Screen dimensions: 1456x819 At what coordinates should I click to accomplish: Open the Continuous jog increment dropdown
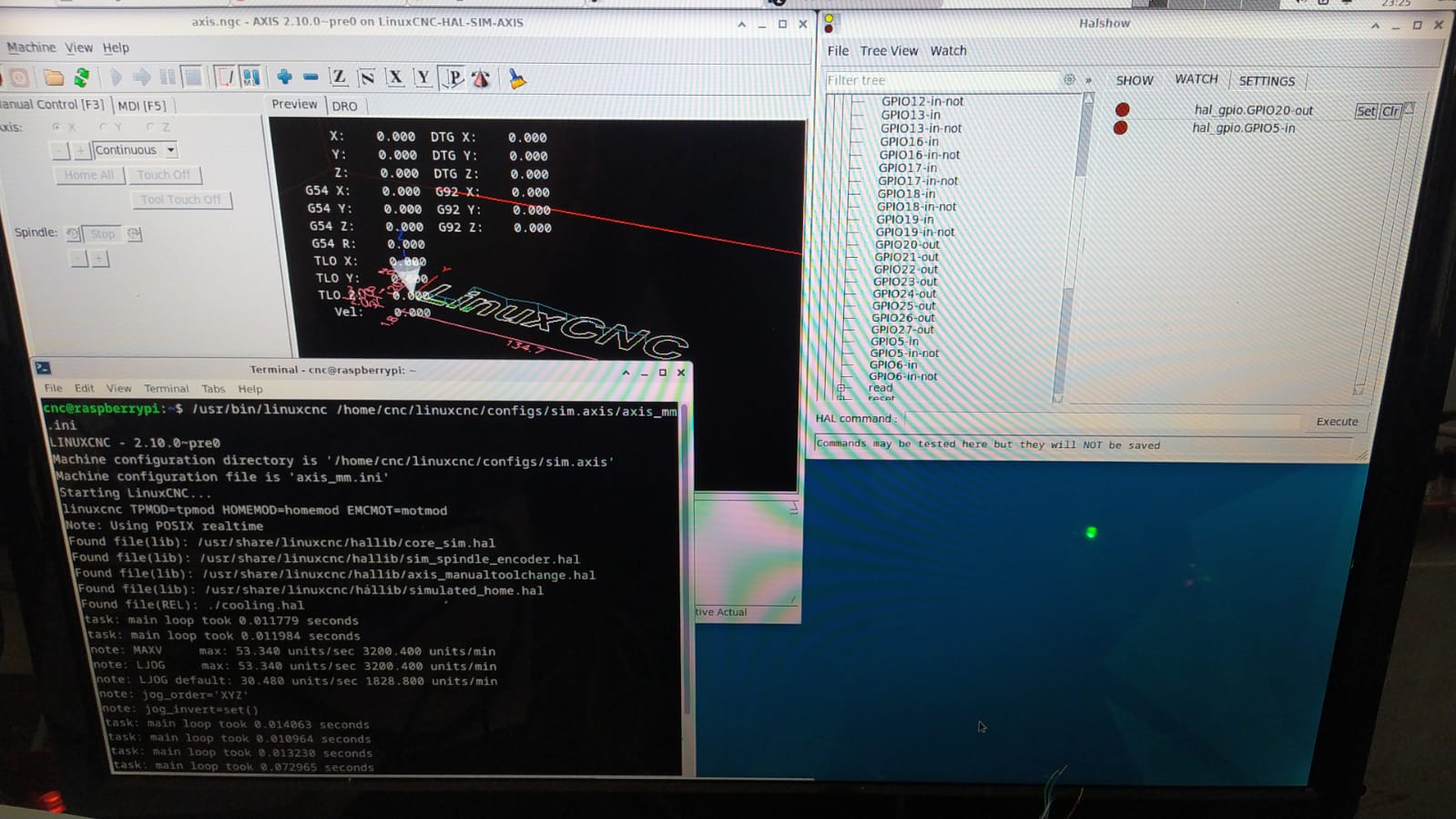(x=170, y=150)
